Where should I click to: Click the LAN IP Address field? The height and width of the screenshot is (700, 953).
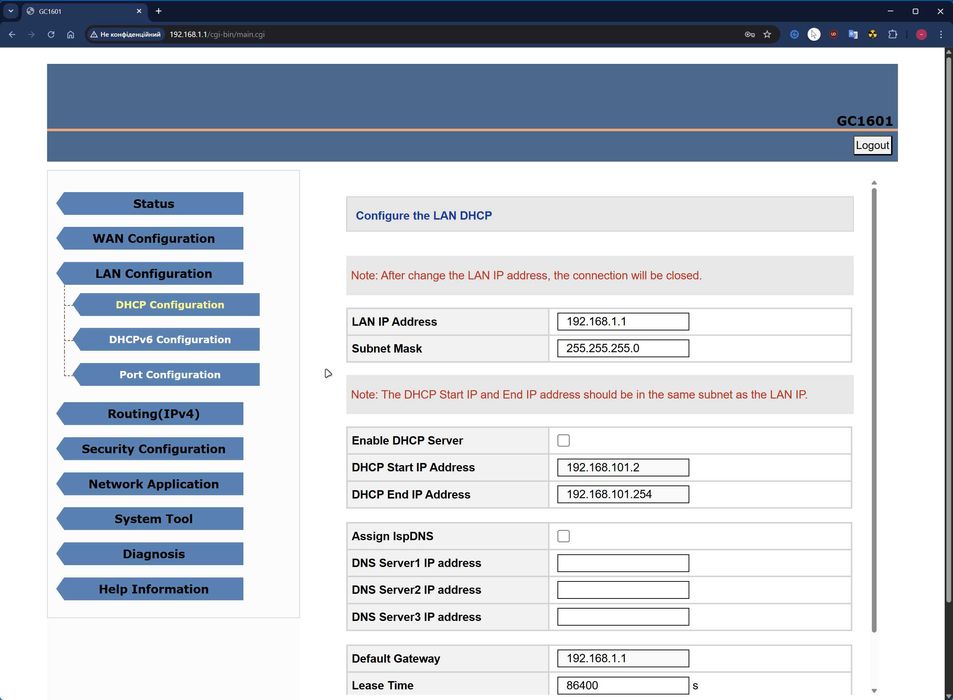pos(623,321)
